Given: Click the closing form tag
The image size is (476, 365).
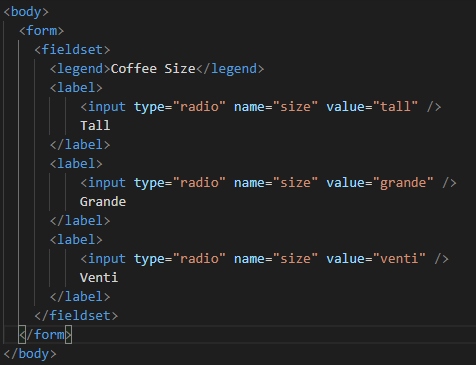Looking at the screenshot, I should pyautogui.click(x=45, y=335).
